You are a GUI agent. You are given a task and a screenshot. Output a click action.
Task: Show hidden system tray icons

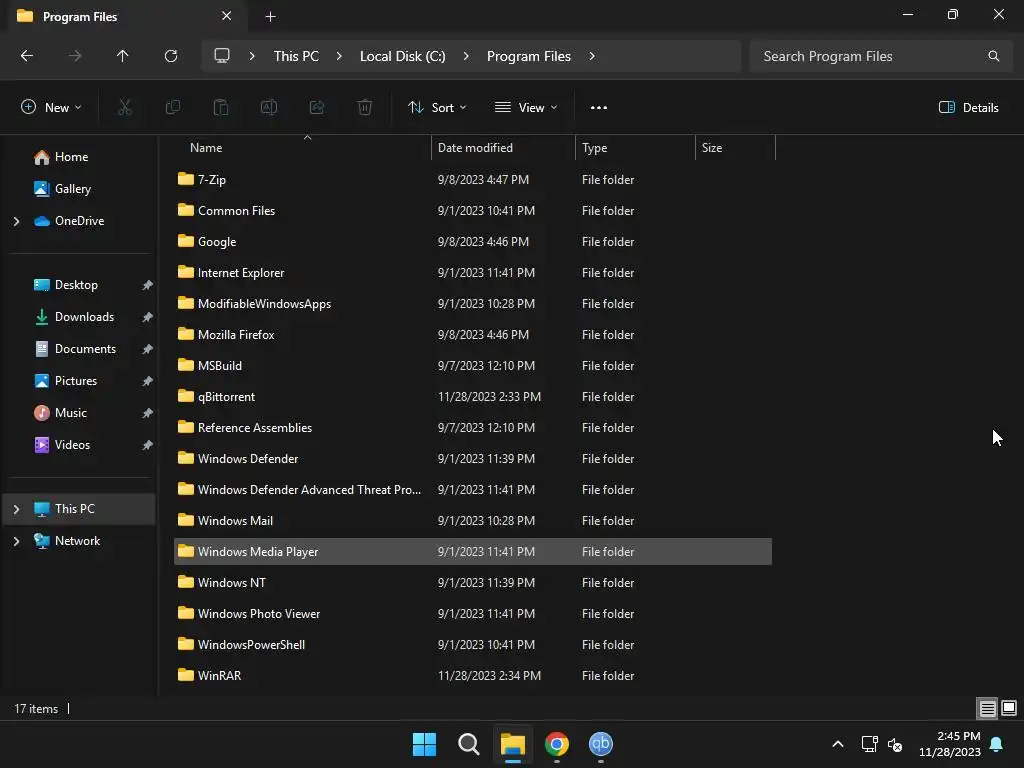[x=838, y=744]
